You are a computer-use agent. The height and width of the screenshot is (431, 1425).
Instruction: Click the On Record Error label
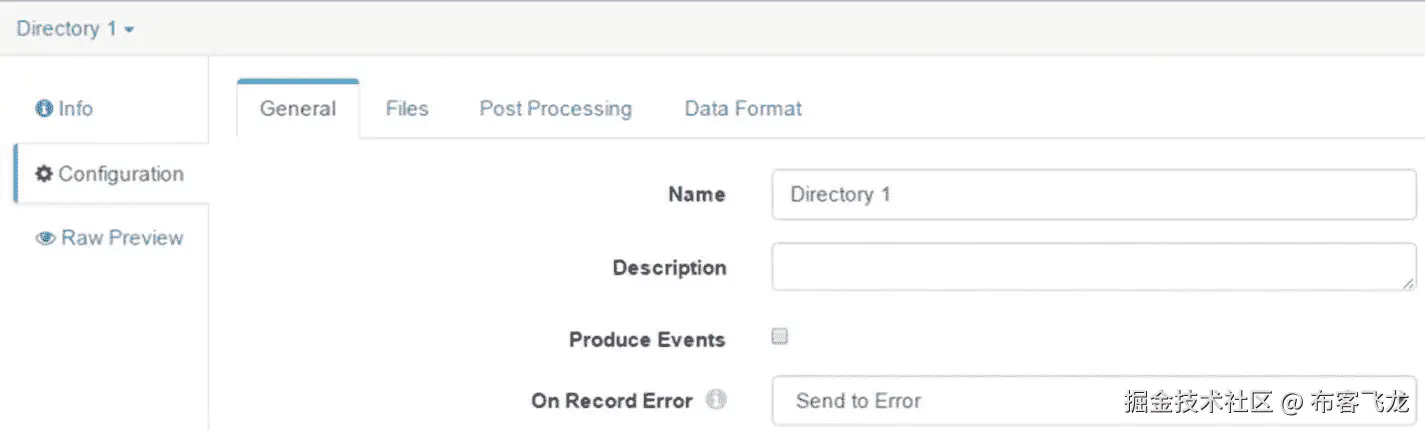click(x=612, y=401)
